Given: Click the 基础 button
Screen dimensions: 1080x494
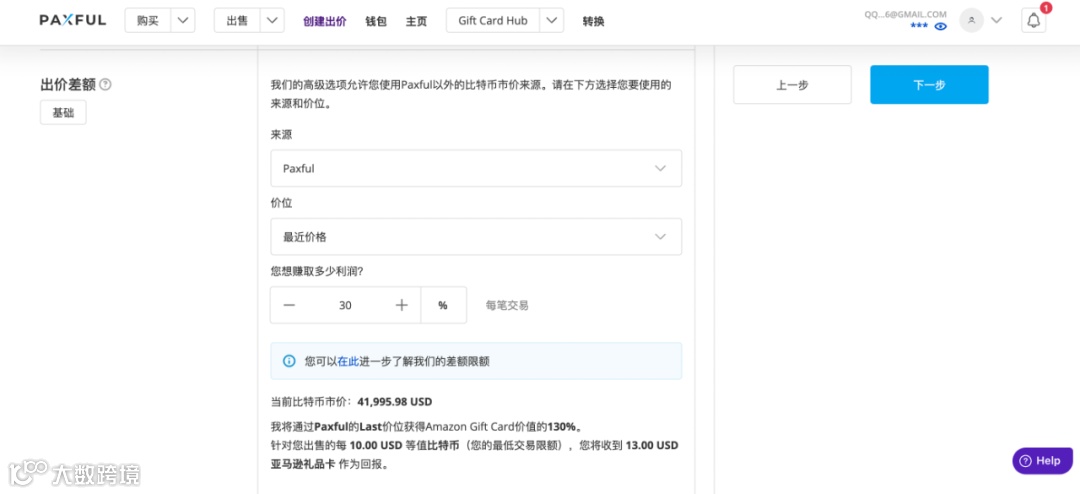Looking at the screenshot, I should tap(63, 113).
